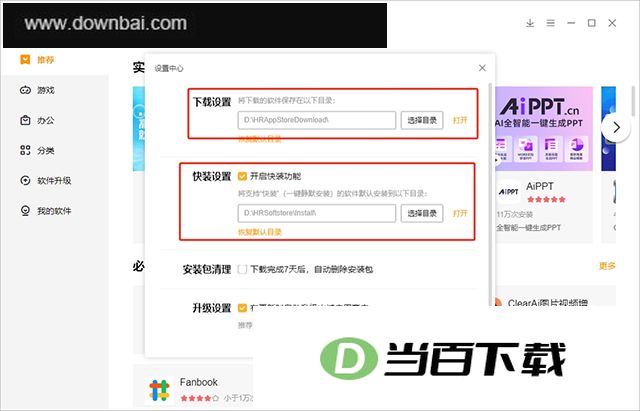Toggle the 开启快装功能 checkbox
This screenshot has width=640, height=411.
point(242,176)
